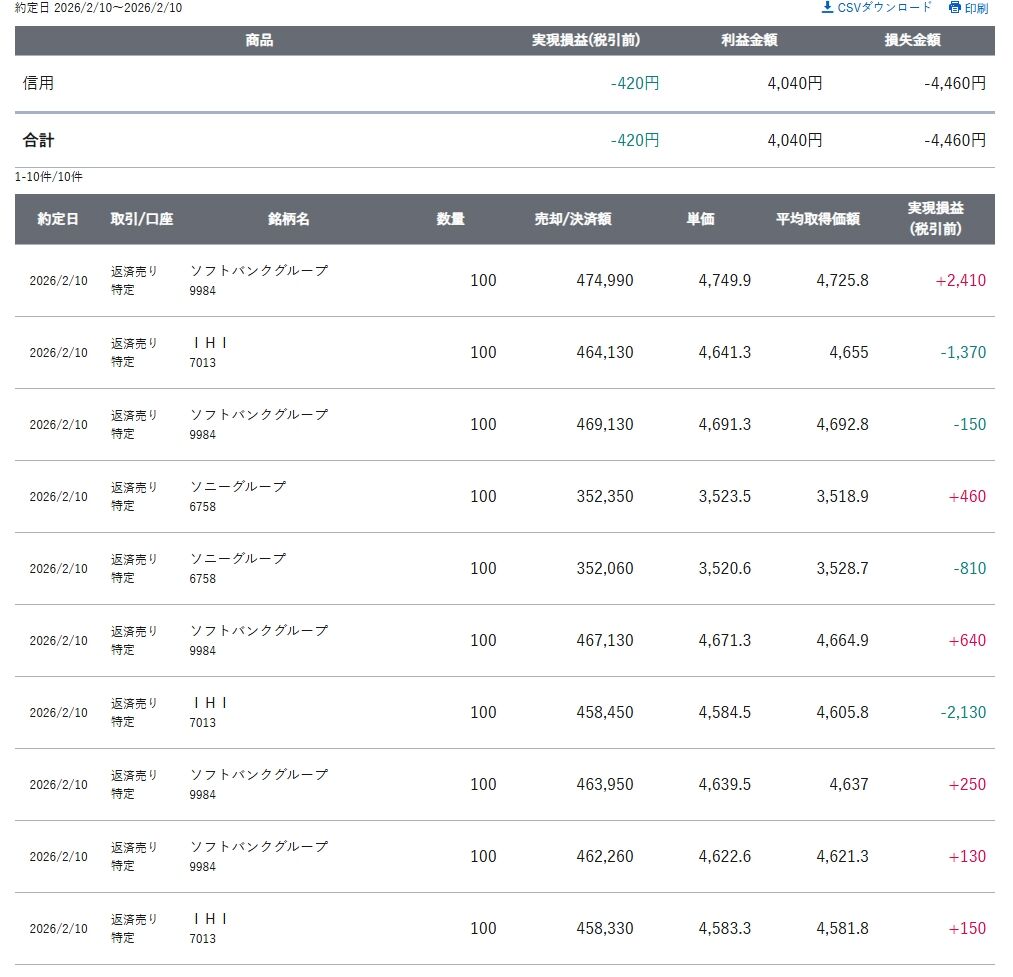Click the download icon beside CSVダウンロード
This screenshot has height=977, width=1013.
827,8
